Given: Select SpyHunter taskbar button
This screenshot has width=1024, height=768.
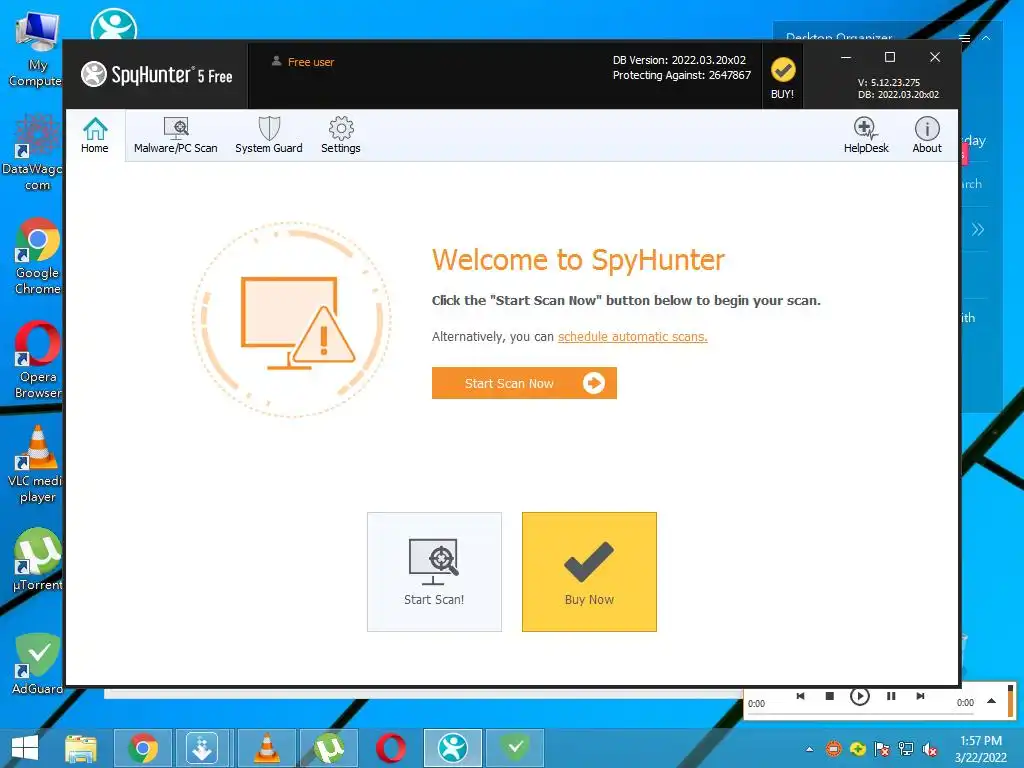Looking at the screenshot, I should [x=453, y=748].
